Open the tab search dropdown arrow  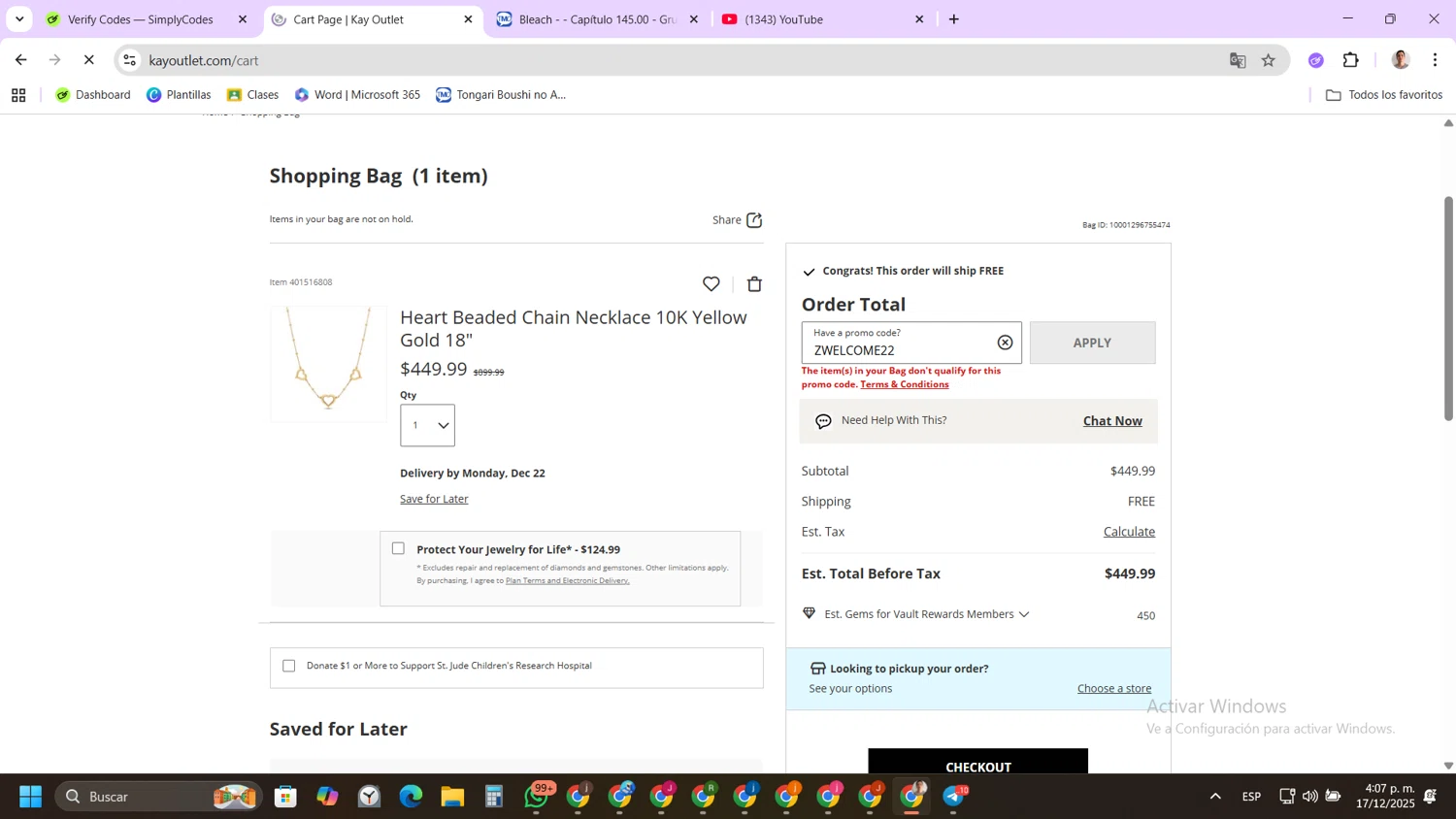pyautogui.click(x=19, y=19)
